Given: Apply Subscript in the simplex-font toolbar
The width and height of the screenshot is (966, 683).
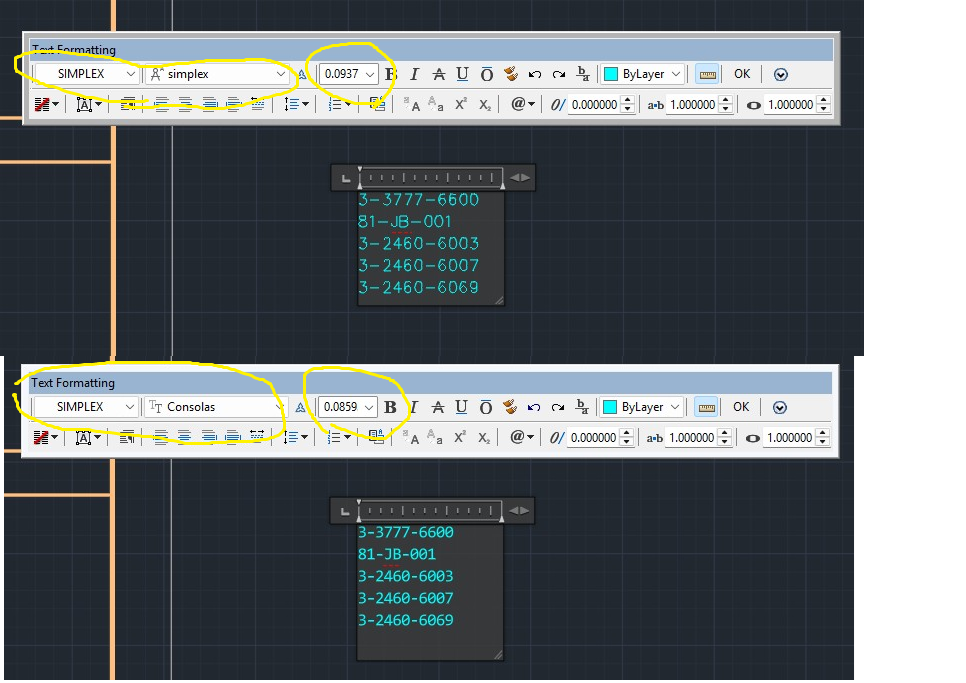Looking at the screenshot, I should 485,105.
